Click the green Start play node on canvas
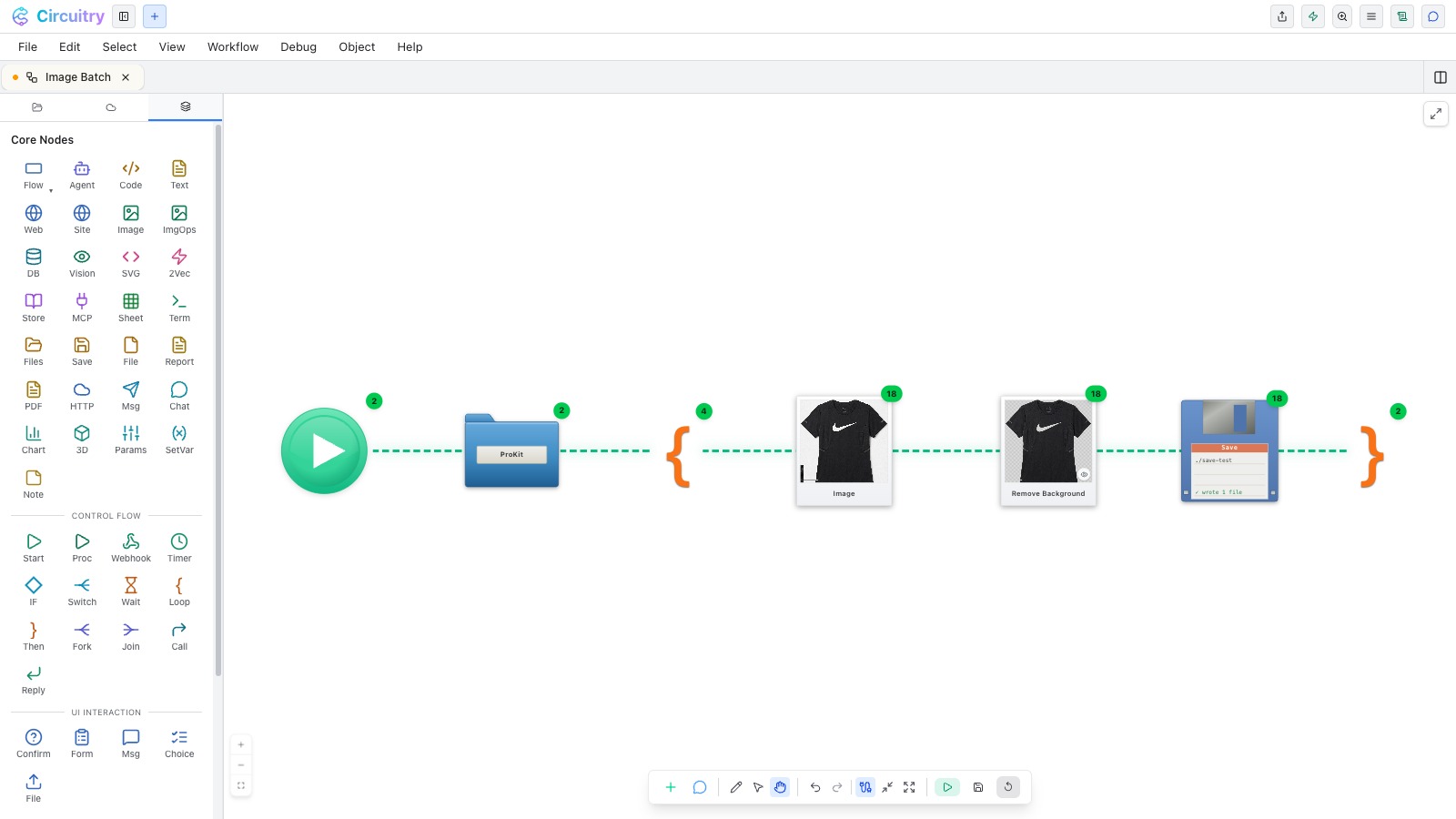The width and height of the screenshot is (1456, 819). tap(324, 450)
